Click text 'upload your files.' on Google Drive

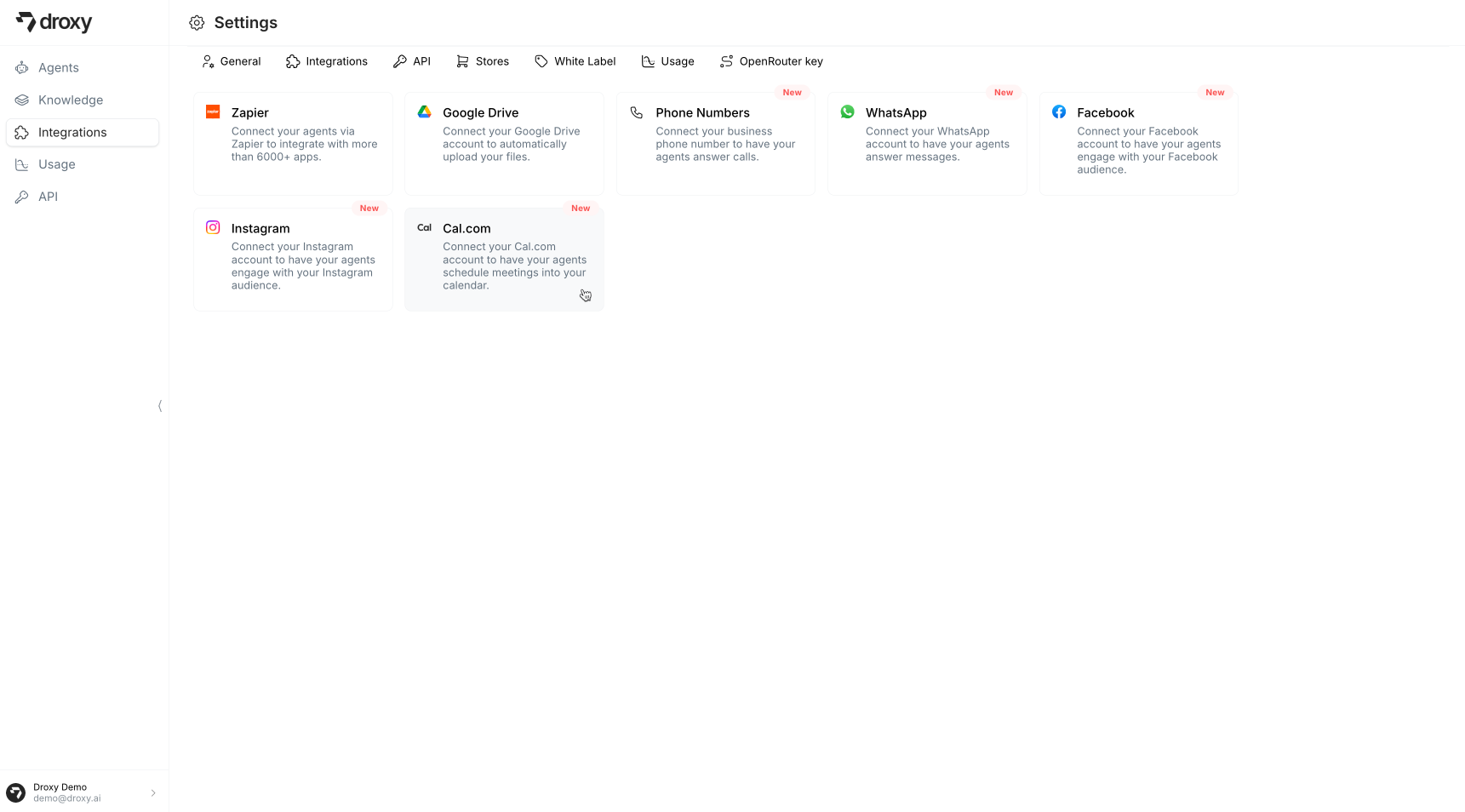(486, 157)
